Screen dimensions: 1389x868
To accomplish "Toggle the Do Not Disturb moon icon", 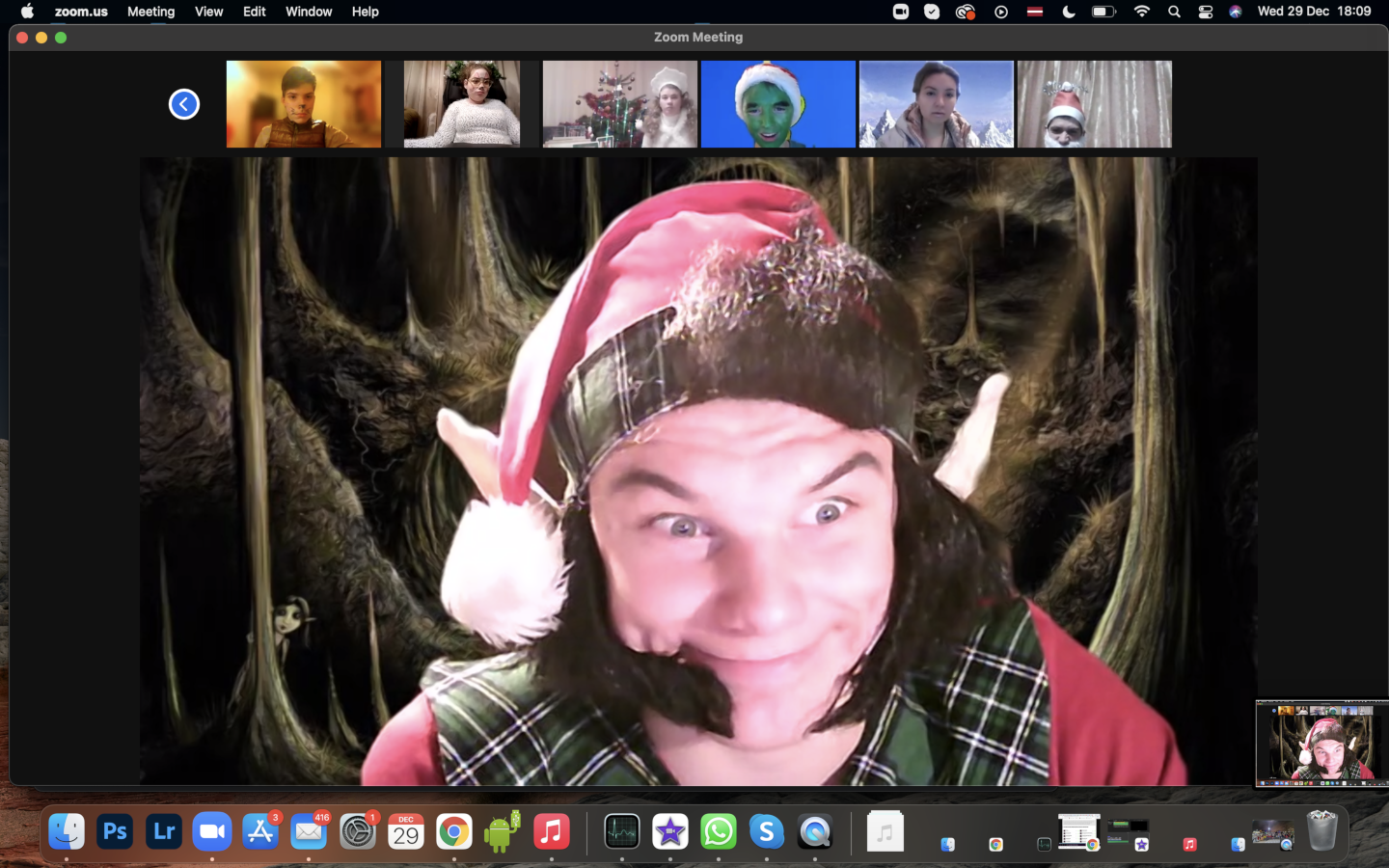I will [1069, 12].
